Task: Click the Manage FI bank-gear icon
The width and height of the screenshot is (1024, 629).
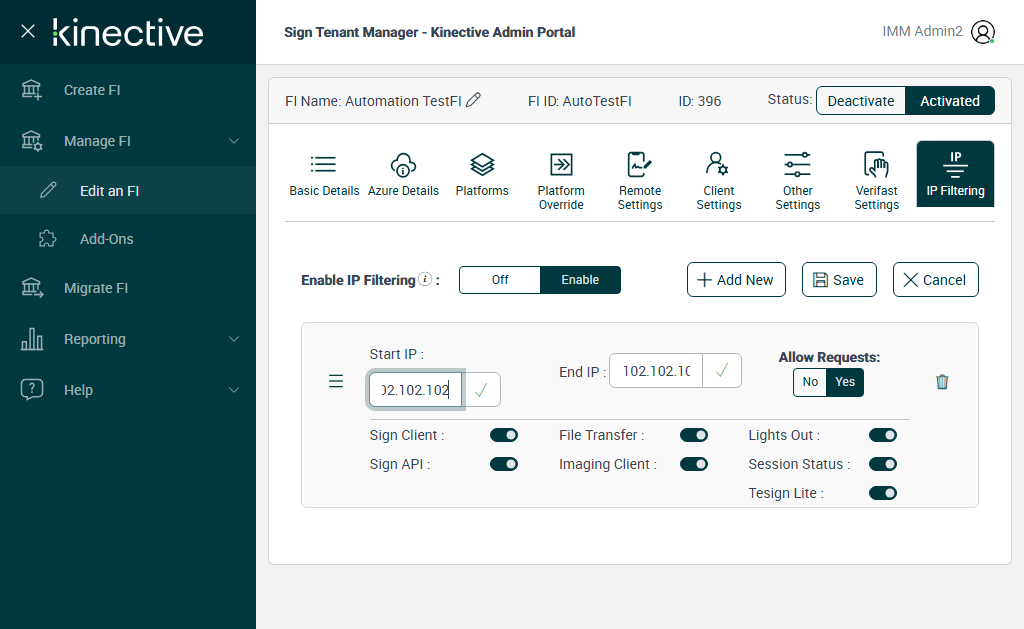Action: coord(31,141)
